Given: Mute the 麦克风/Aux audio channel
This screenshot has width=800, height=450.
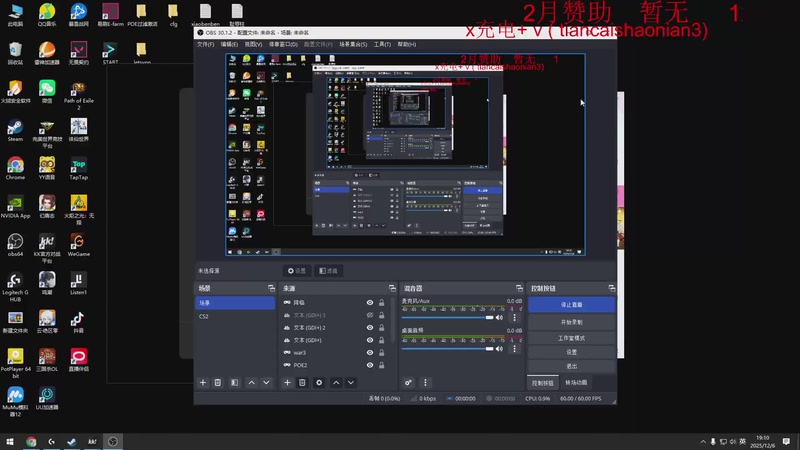Looking at the screenshot, I should pos(499,317).
